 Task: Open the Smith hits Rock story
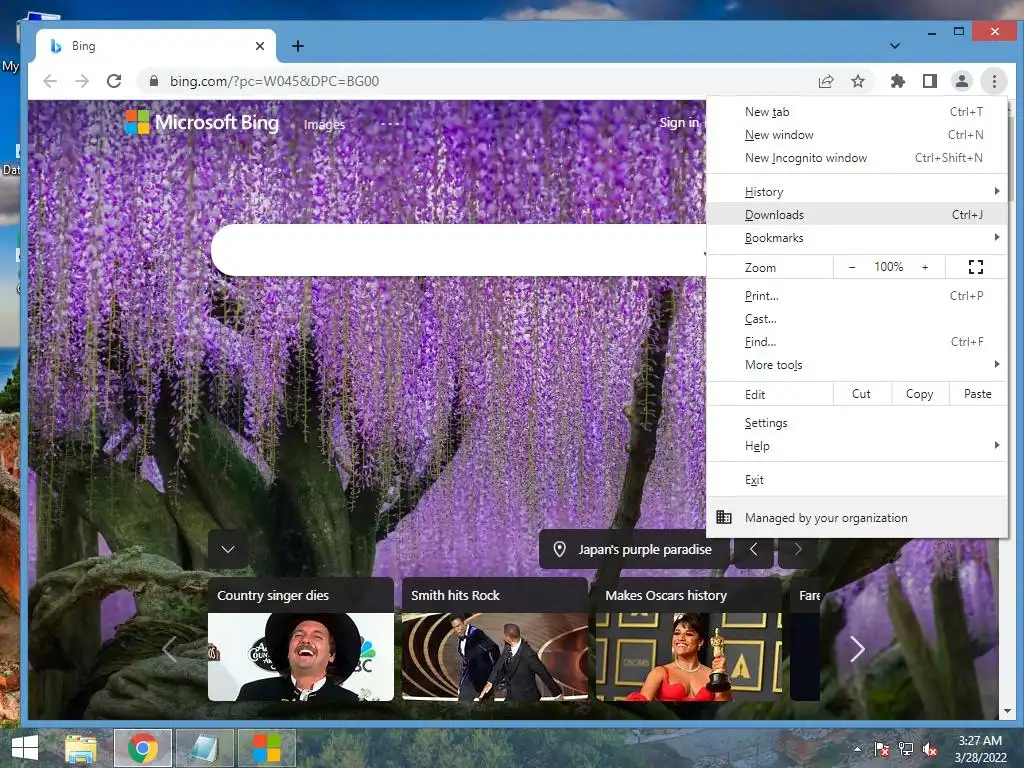pos(495,639)
